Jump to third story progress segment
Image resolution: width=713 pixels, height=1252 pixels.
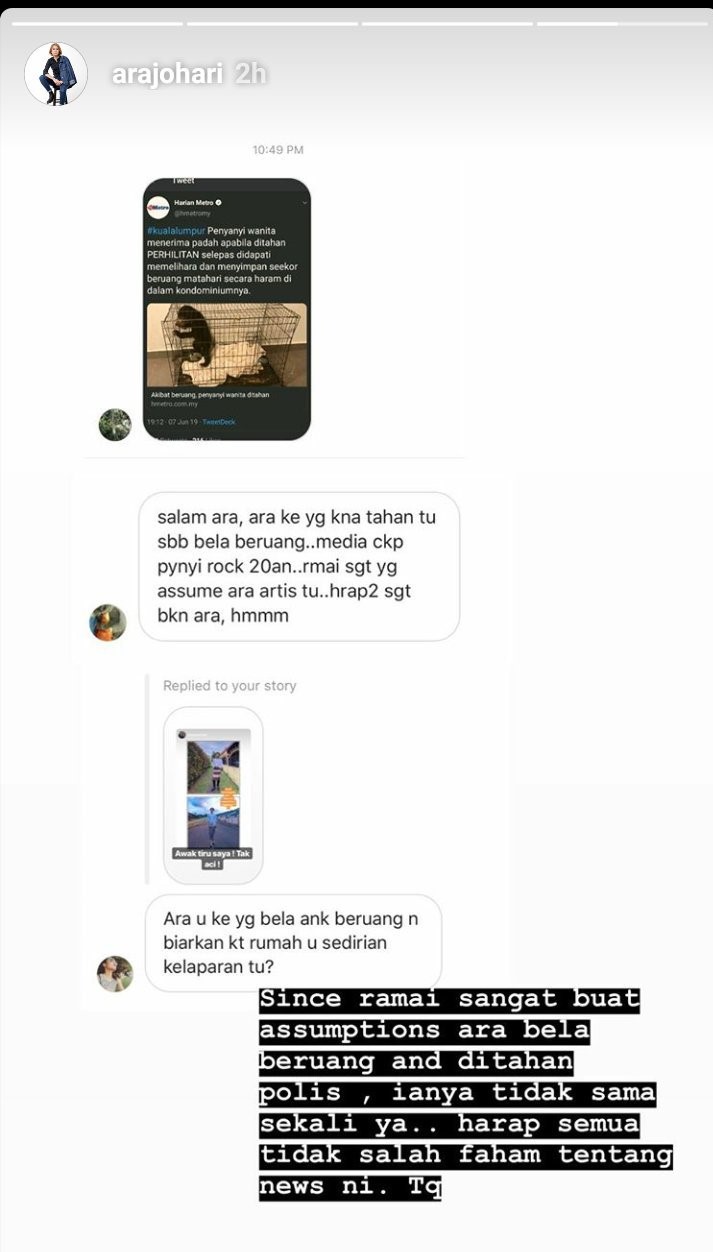tap(447, 23)
